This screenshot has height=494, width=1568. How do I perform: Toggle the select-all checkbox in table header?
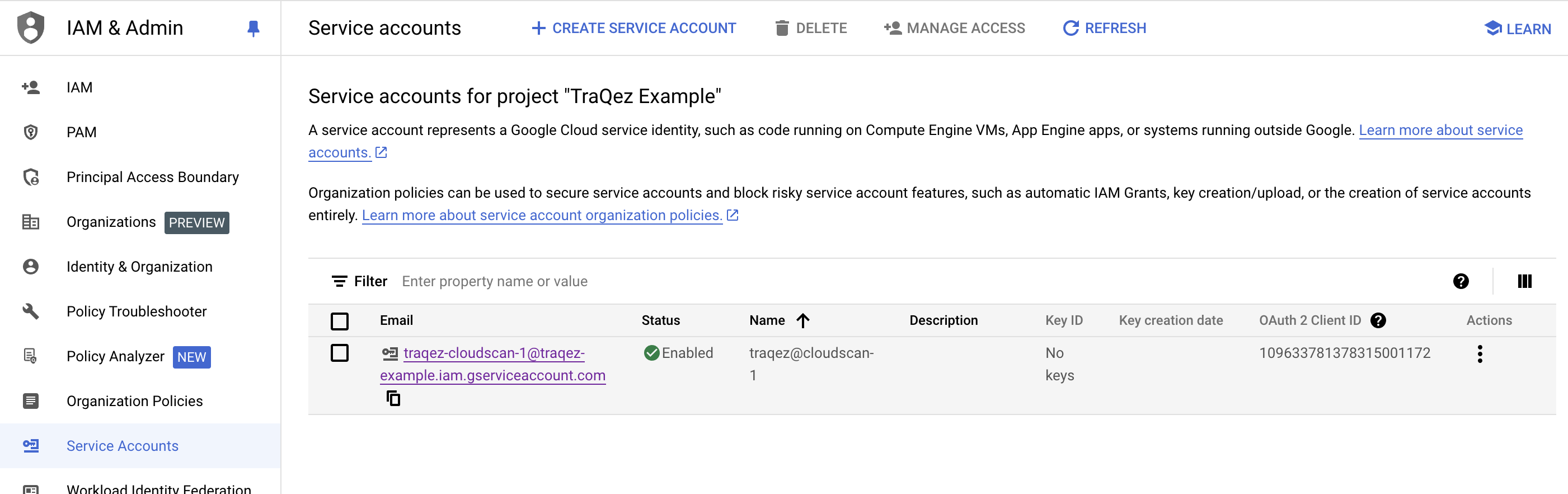[x=340, y=321]
